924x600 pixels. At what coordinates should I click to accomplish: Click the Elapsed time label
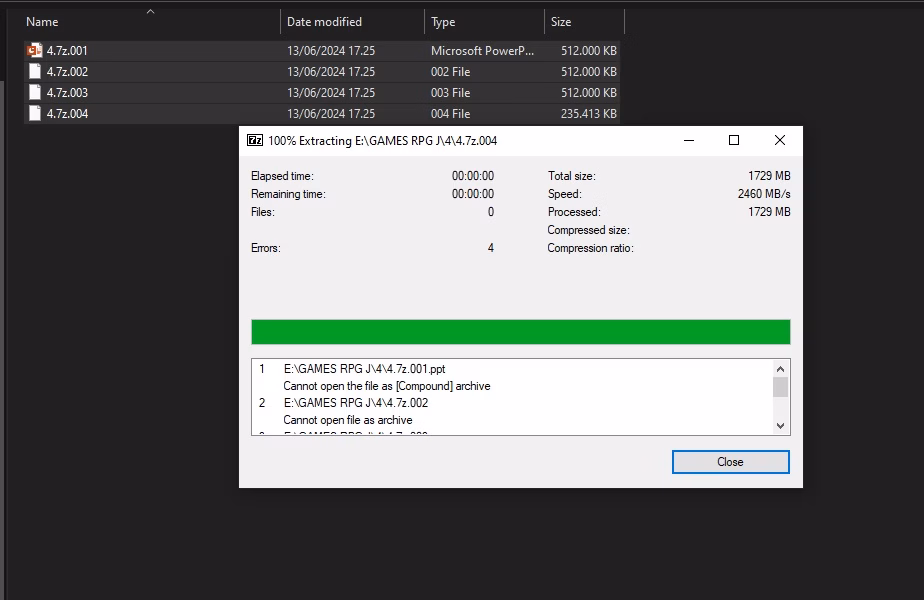point(282,176)
